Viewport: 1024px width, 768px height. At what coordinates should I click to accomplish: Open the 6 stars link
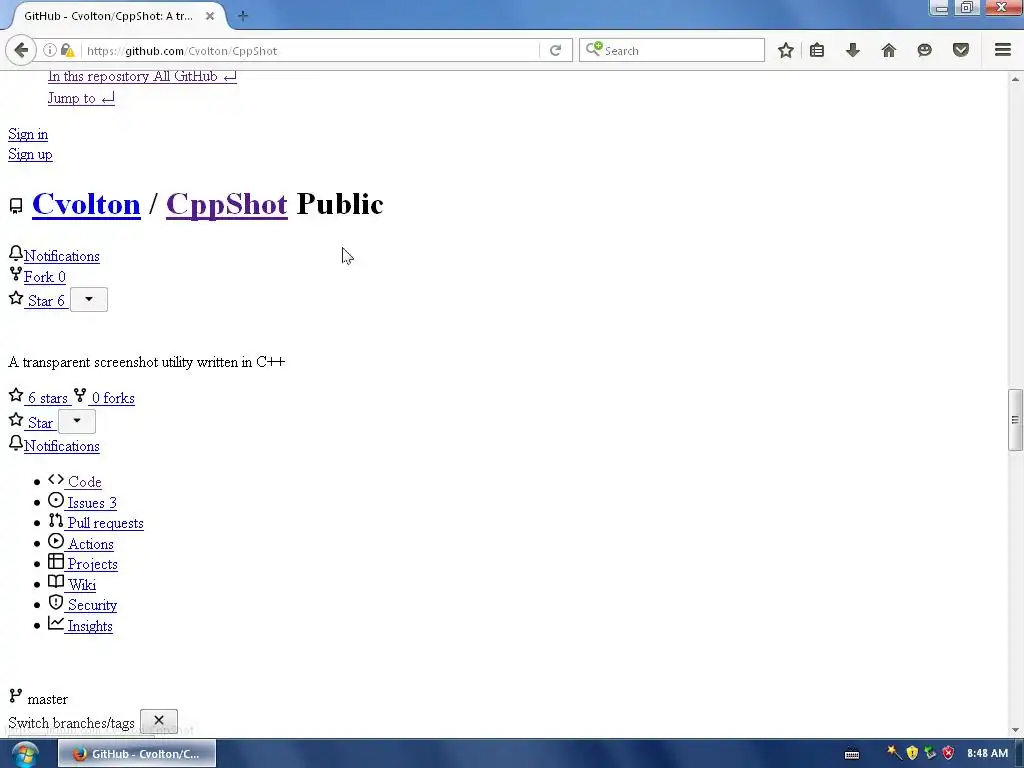48,398
